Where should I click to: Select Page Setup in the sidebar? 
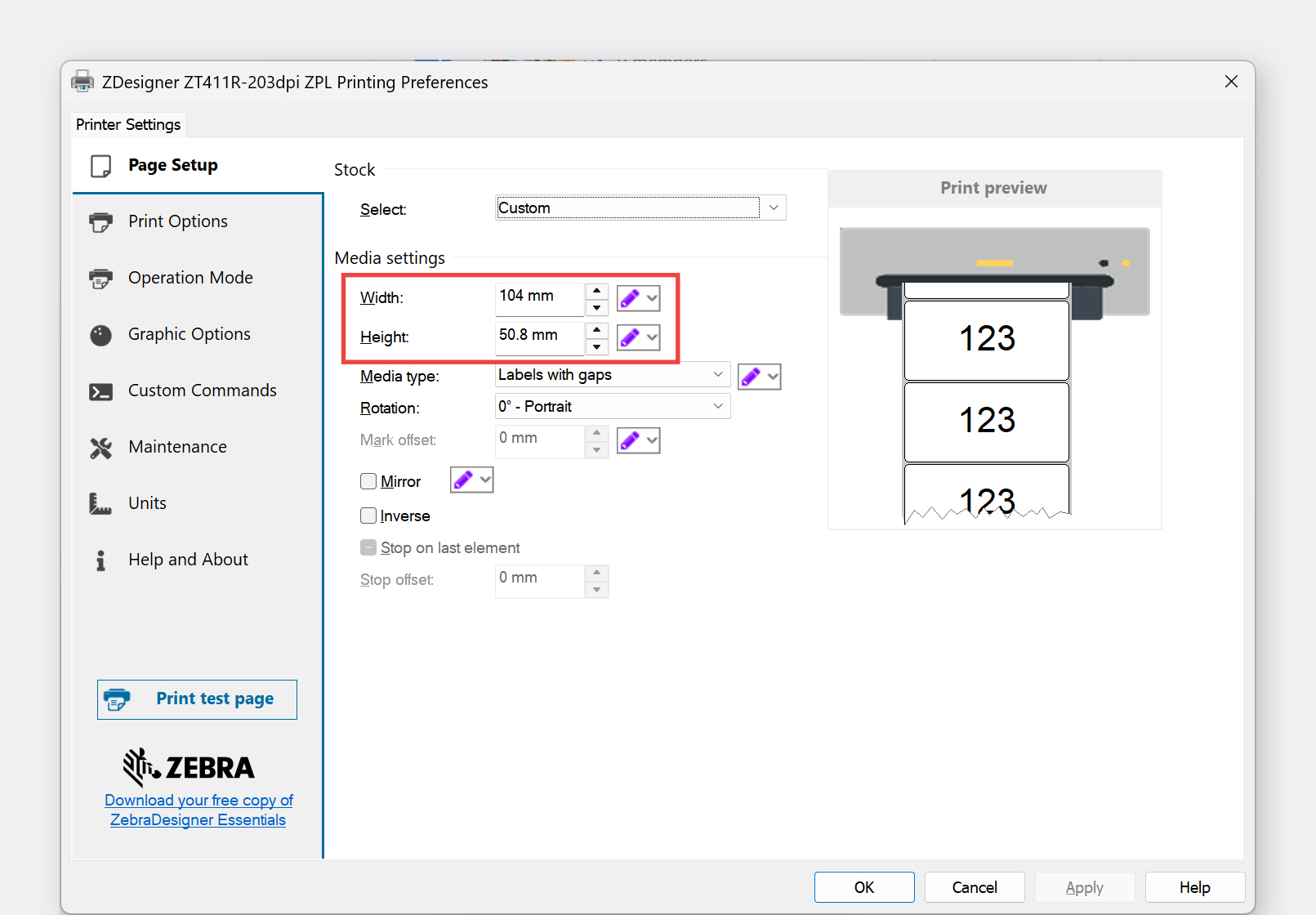(x=172, y=165)
